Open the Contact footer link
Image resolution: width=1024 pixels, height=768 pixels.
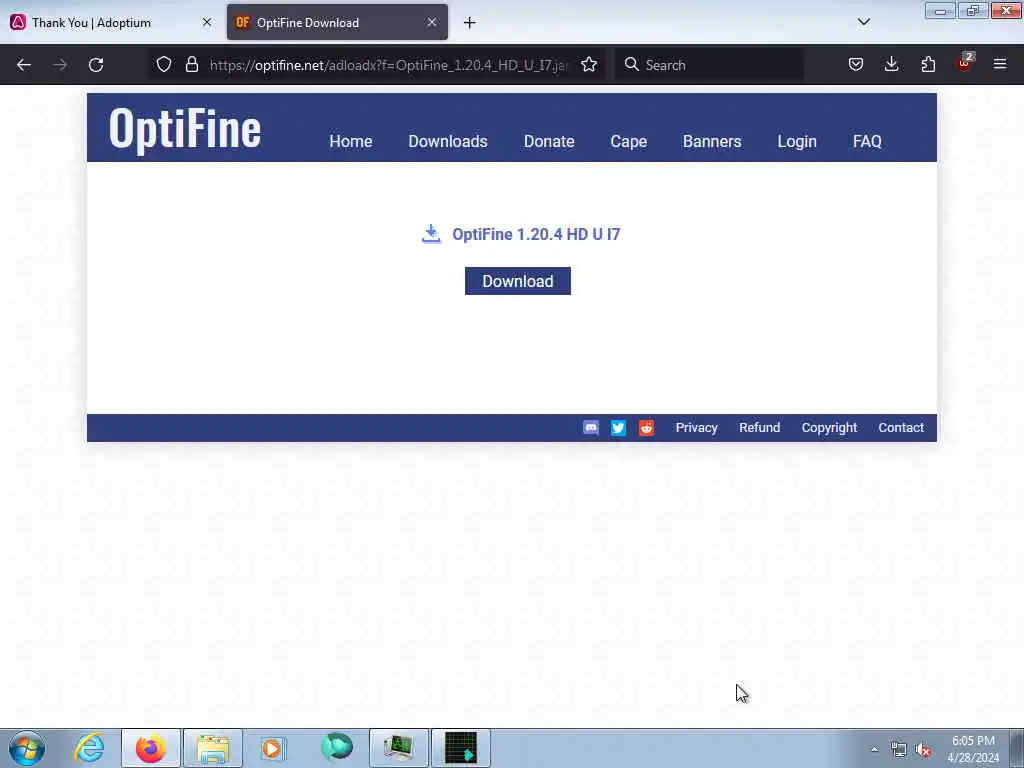901,428
